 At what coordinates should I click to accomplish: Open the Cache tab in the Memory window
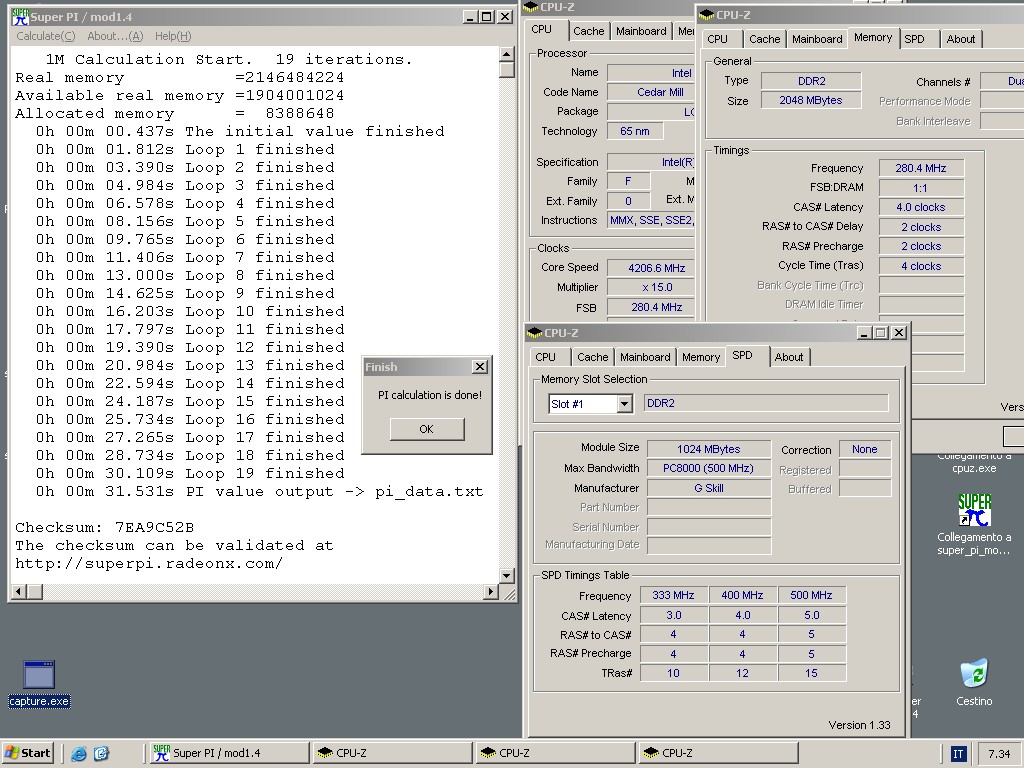click(x=764, y=39)
